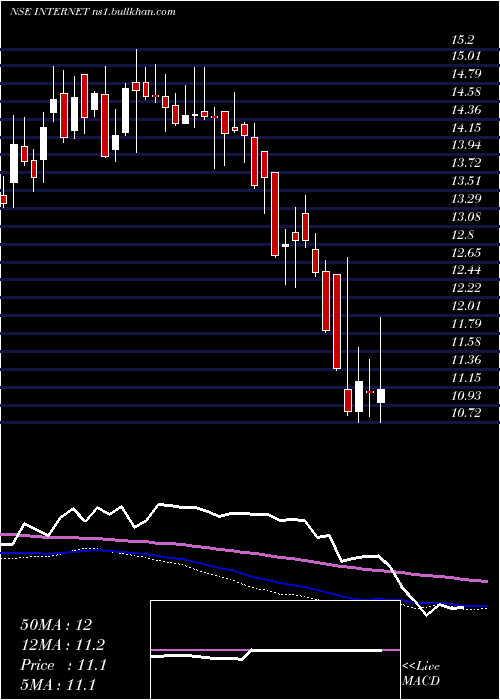Screen dimensions: 500x700
Task: Select the 11.79 axis label
Action: [x=466, y=323]
